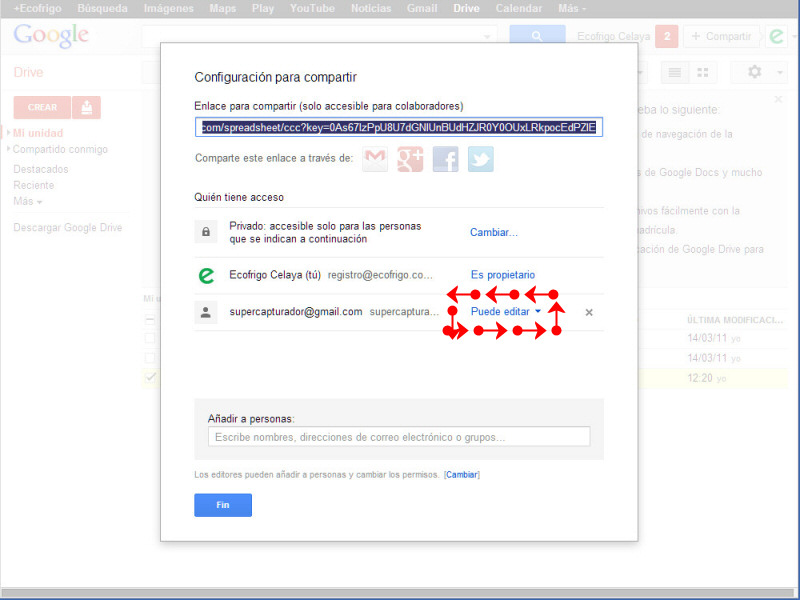
Task: Open the Drive settings gear icon
Action: click(x=755, y=72)
